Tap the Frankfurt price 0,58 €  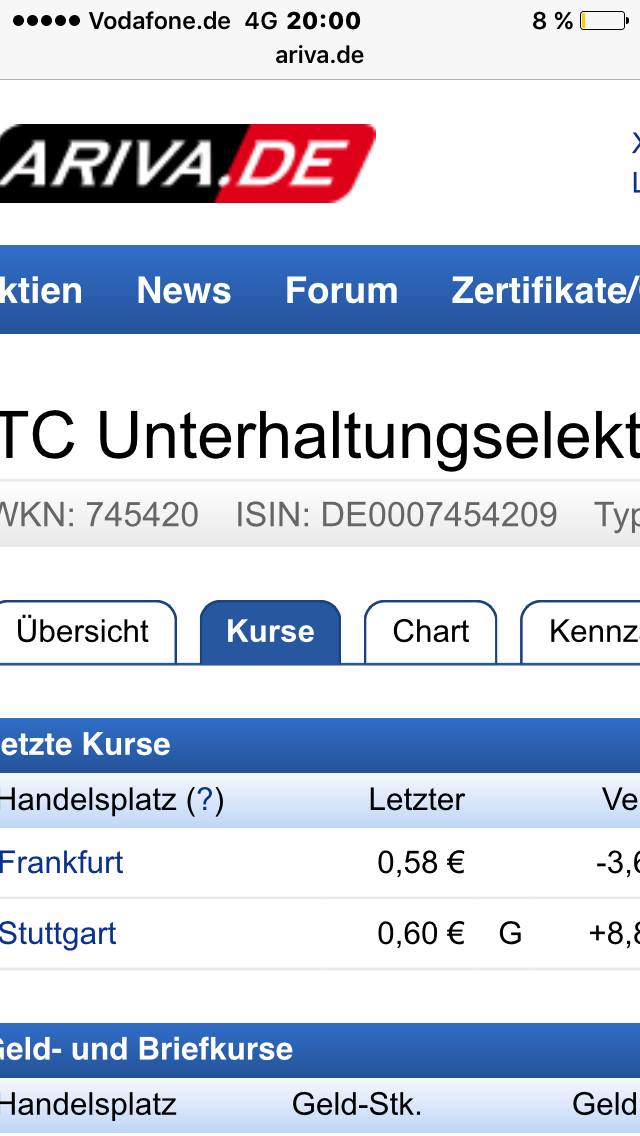pyautogui.click(x=421, y=862)
